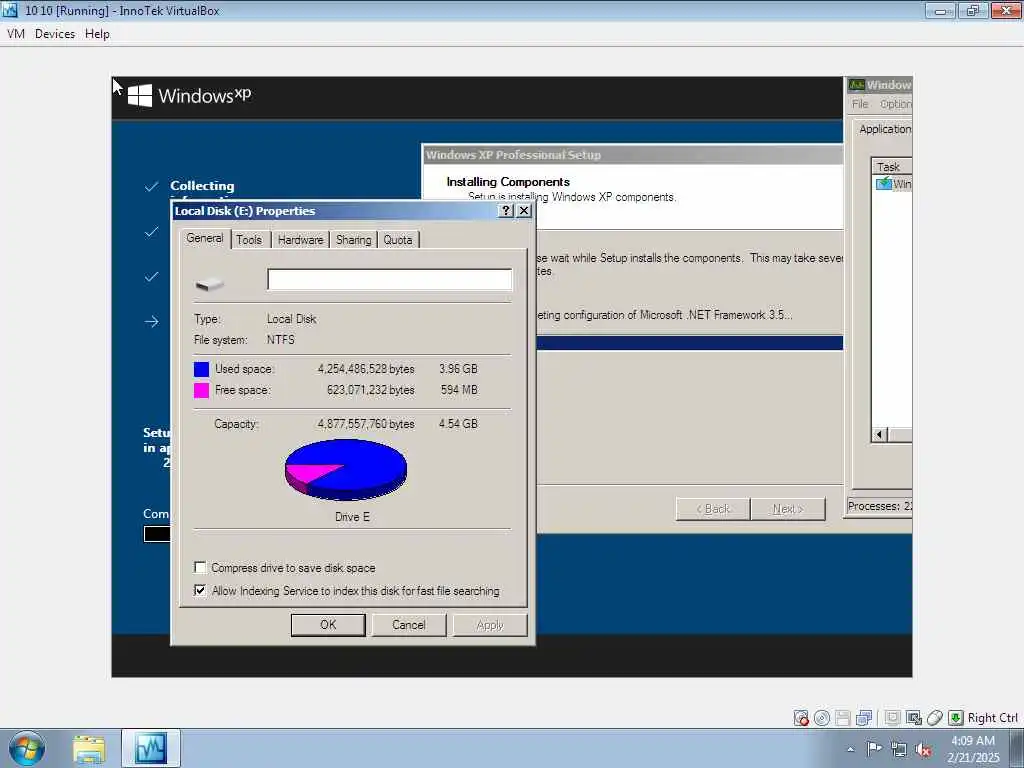Open the Devices menu
Image resolution: width=1024 pixels, height=768 pixels.
click(55, 34)
